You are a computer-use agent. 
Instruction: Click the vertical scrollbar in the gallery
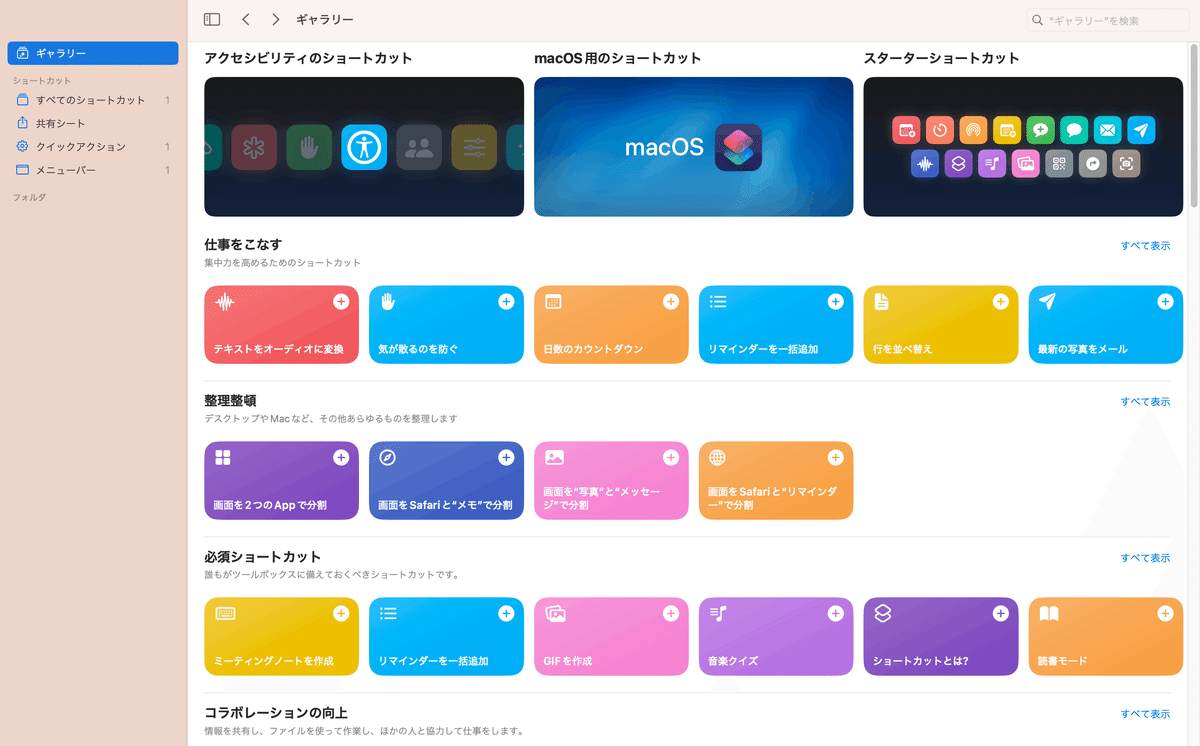pyautogui.click(x=1194, y=124)
